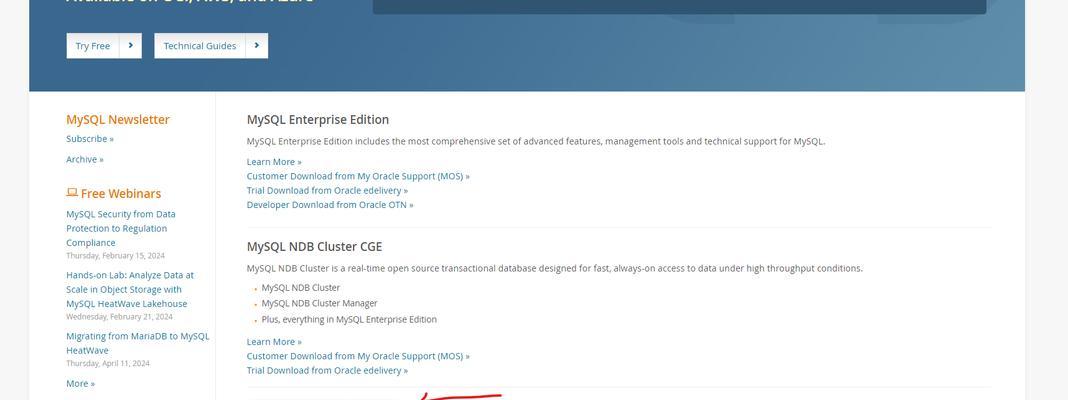
Task: Open the newsletter Archive link
Action: coord(85,159)
